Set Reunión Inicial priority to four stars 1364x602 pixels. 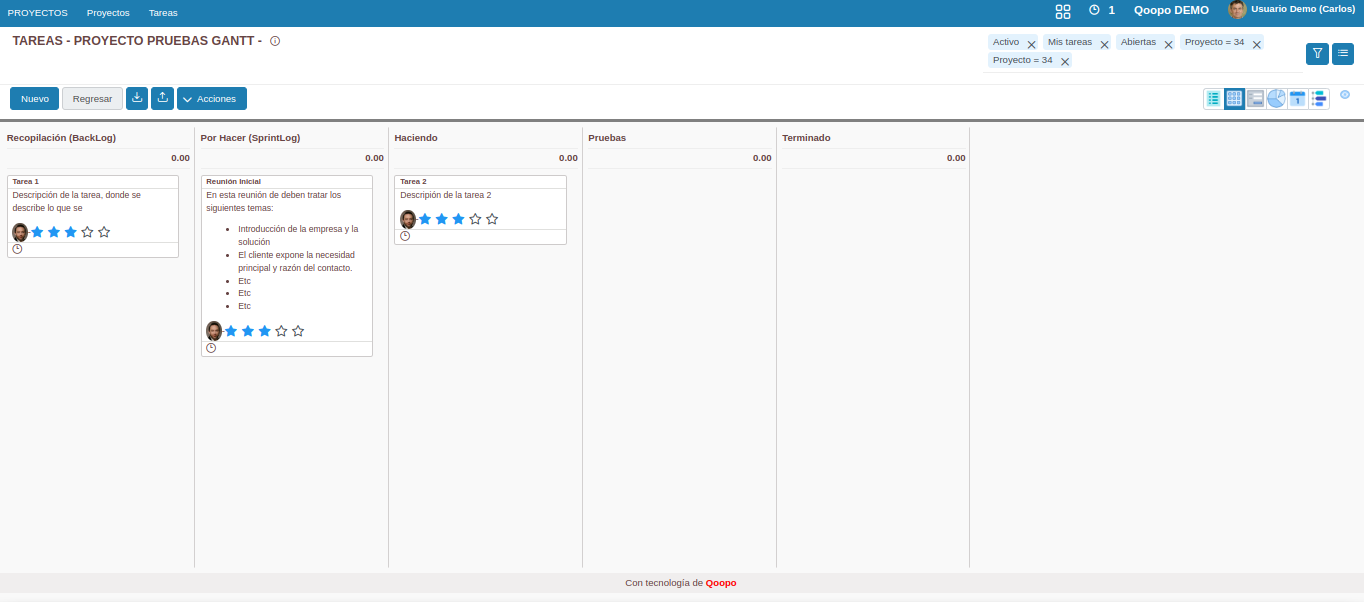[x=282, y=331]
